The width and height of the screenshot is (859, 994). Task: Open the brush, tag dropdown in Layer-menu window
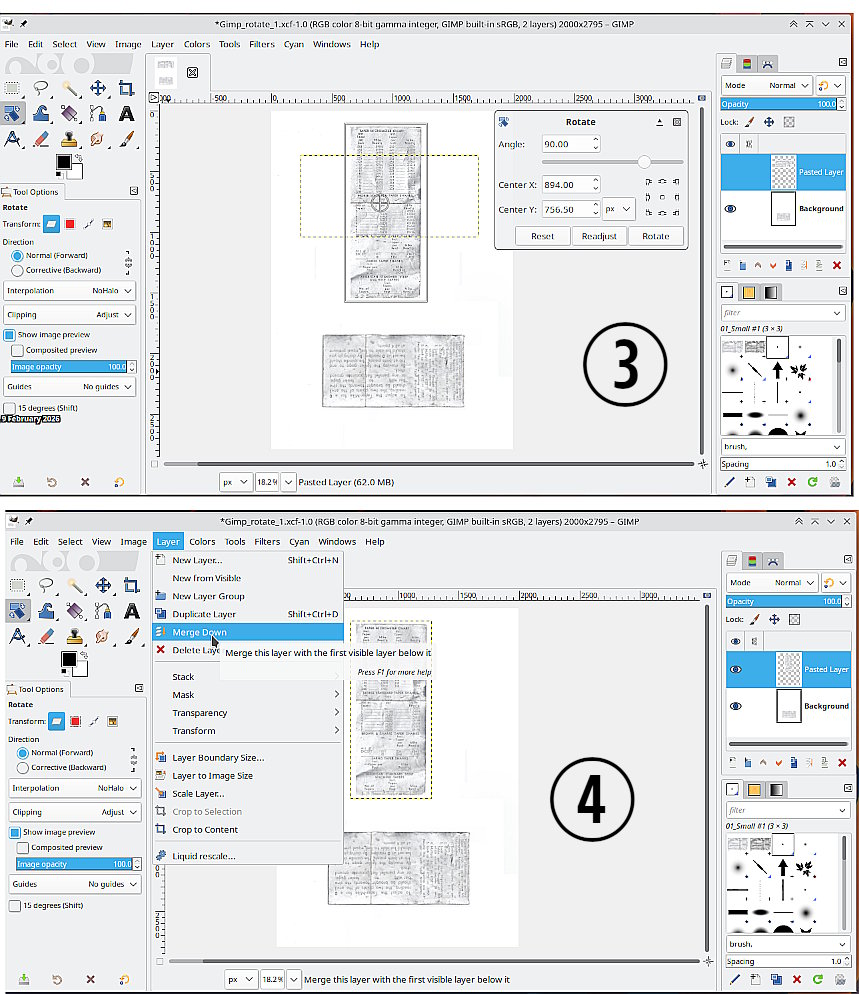pyautogui.click(x=788, y=944)
